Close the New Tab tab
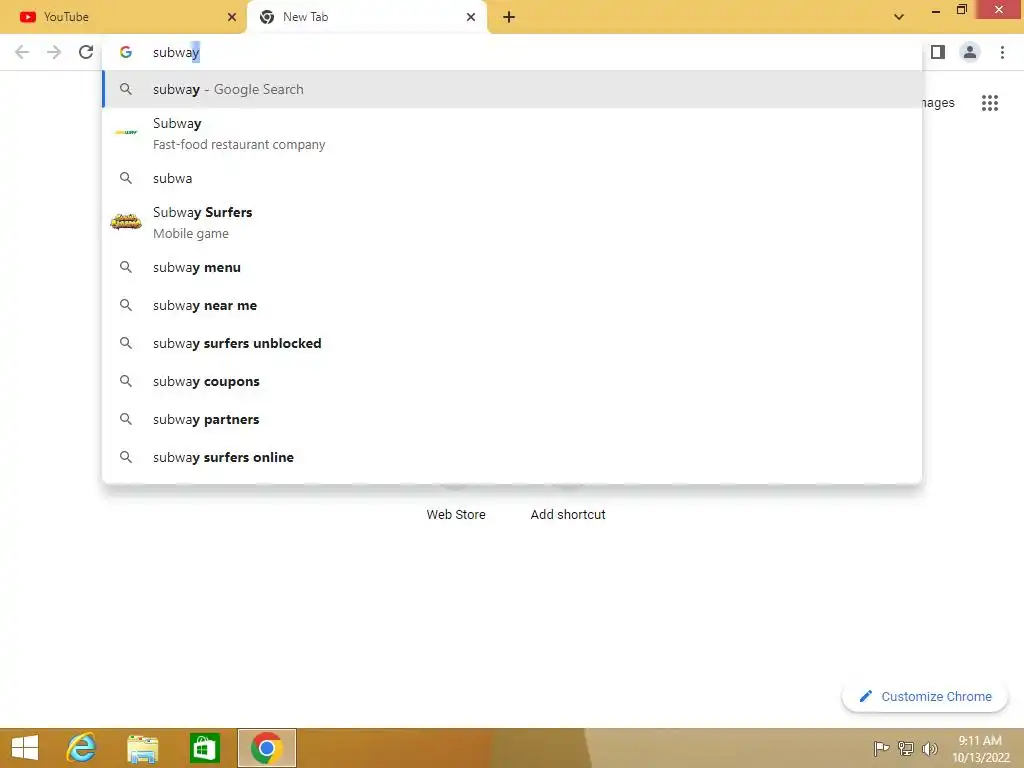The height and width of the screenshot is (768, 1024). click(x=471, y=17)
